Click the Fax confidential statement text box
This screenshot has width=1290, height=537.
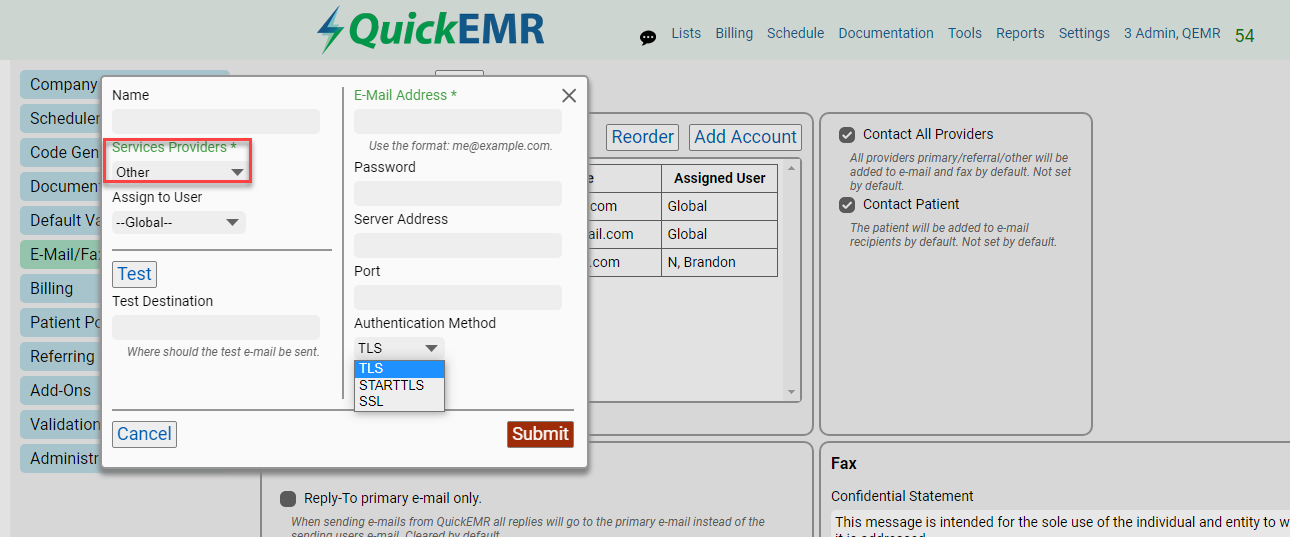pos(1060,524)
